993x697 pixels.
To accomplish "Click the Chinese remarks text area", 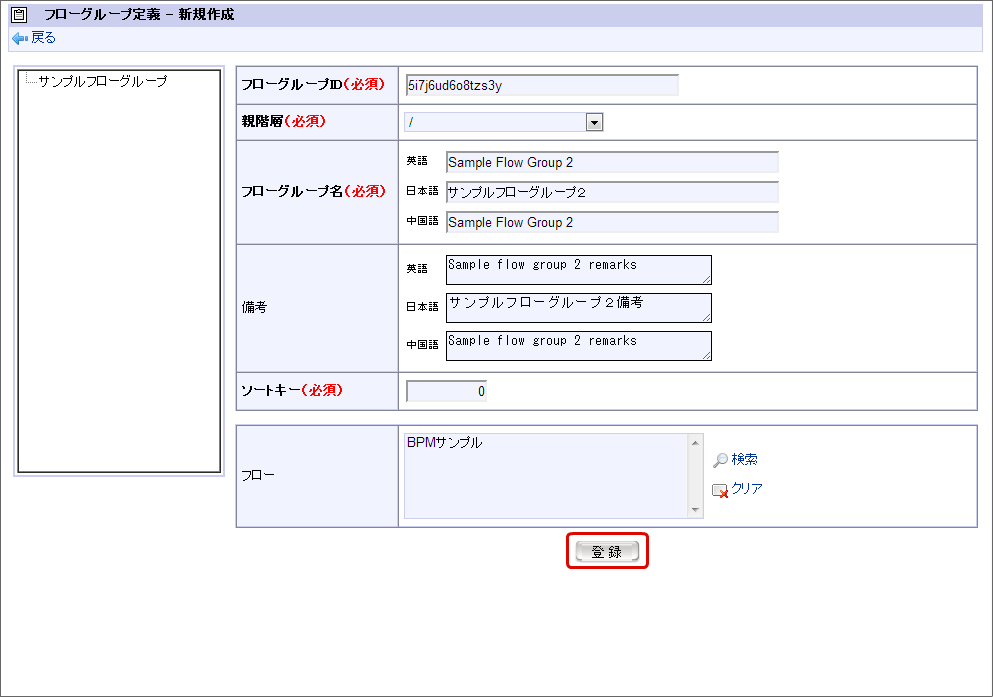I will pos(578,345).
